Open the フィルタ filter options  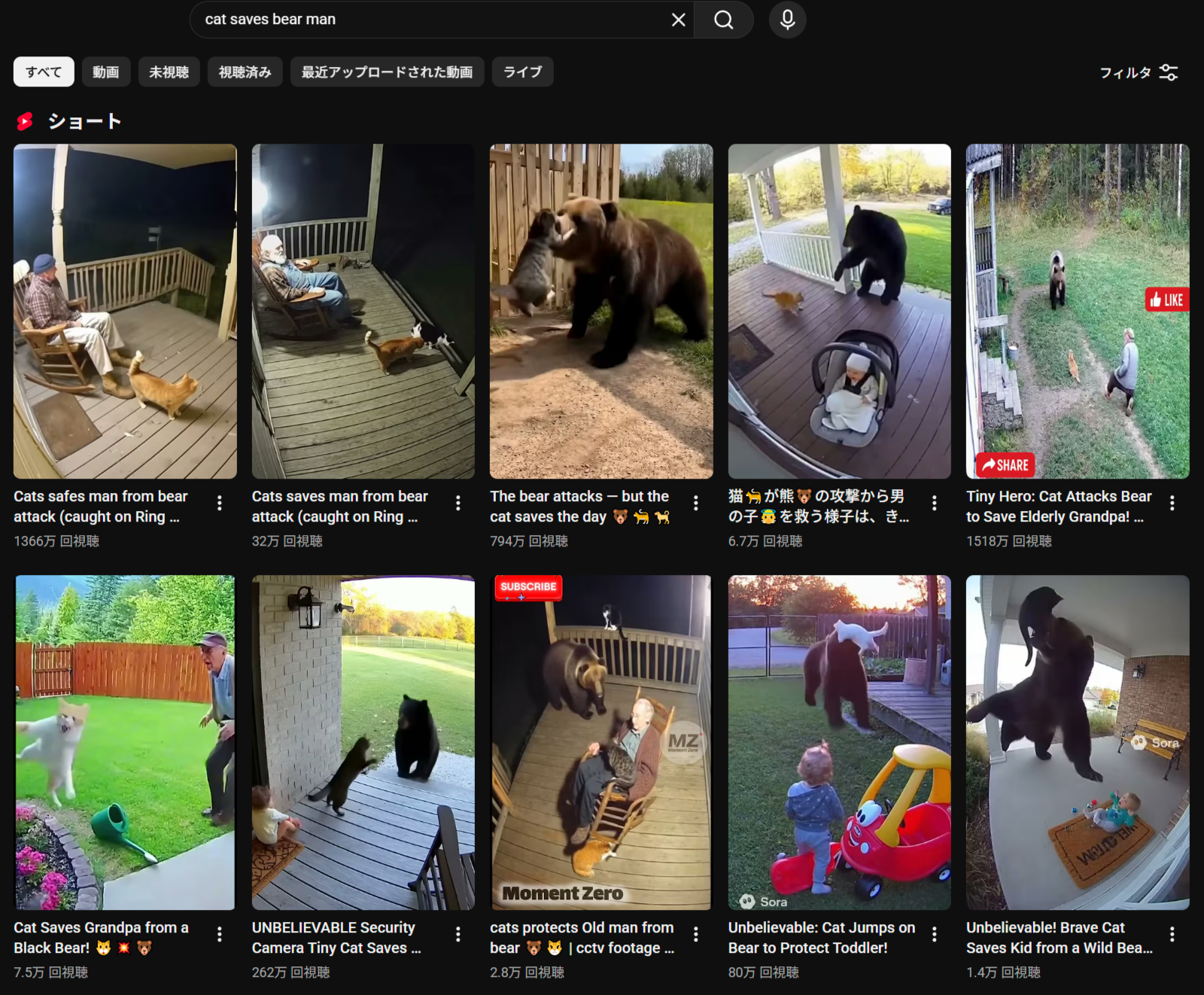[x=1138, y=72]
